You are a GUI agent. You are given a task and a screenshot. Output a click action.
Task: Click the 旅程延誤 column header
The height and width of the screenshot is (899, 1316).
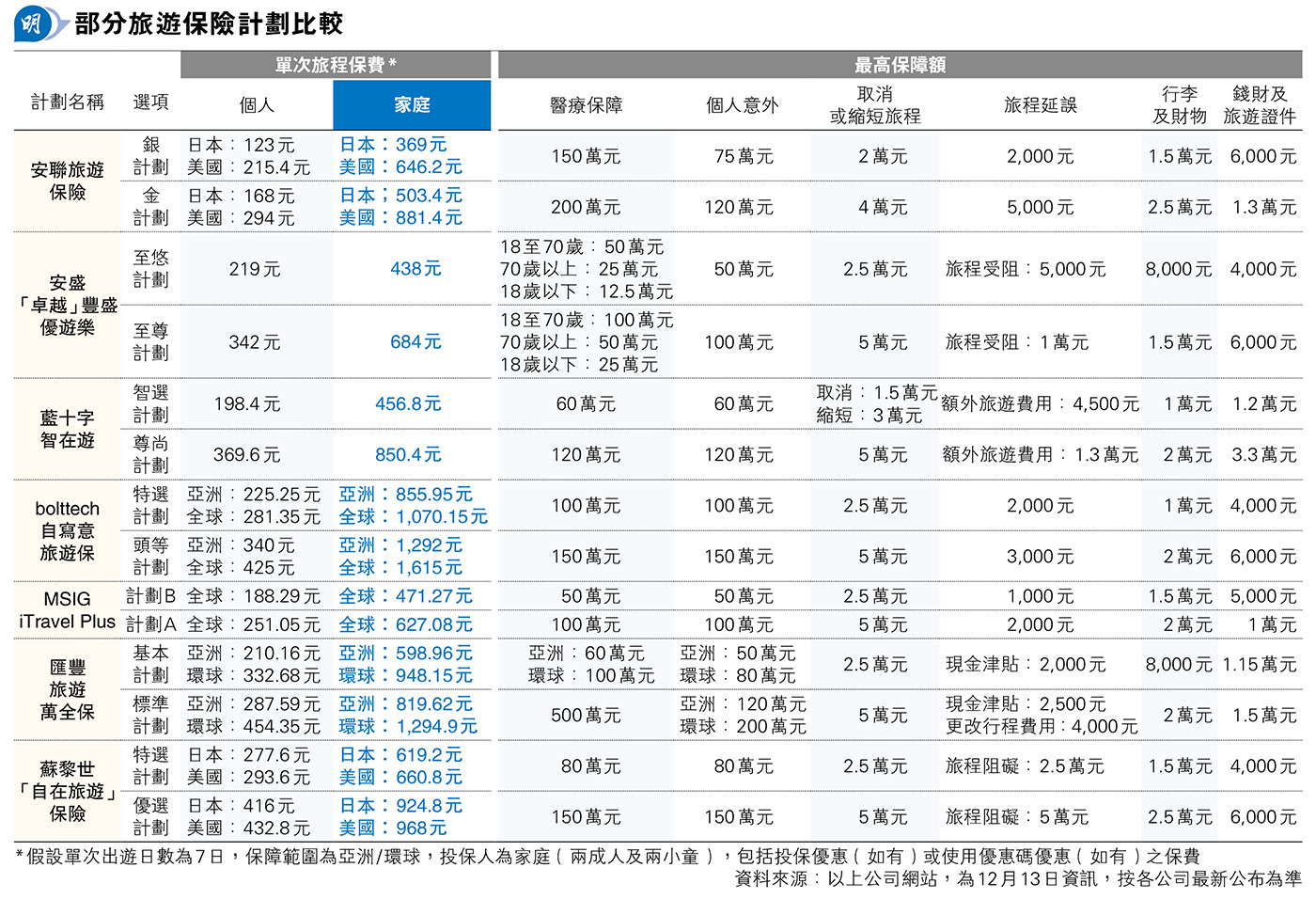click(1040, 105)
